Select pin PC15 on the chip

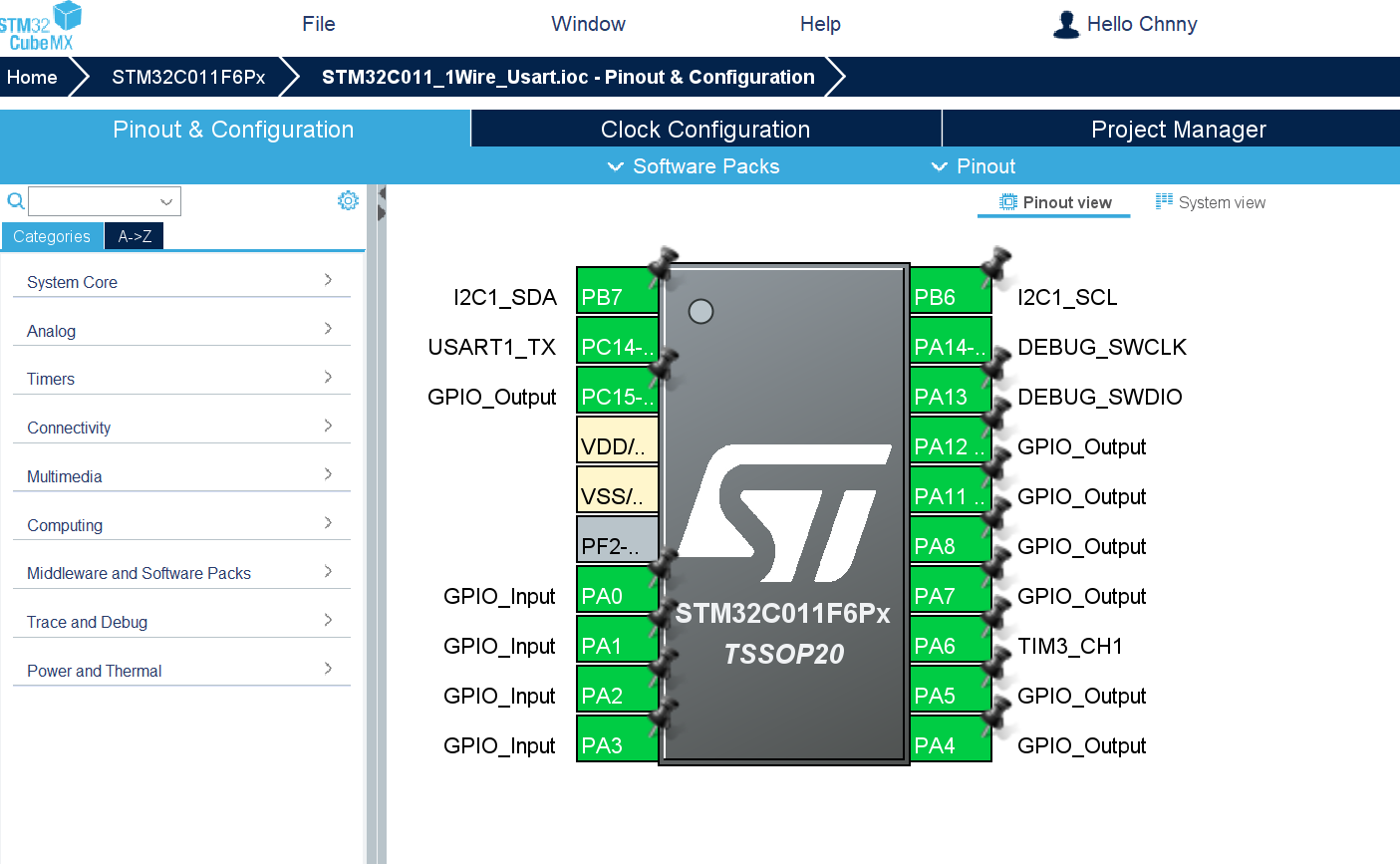617,391
